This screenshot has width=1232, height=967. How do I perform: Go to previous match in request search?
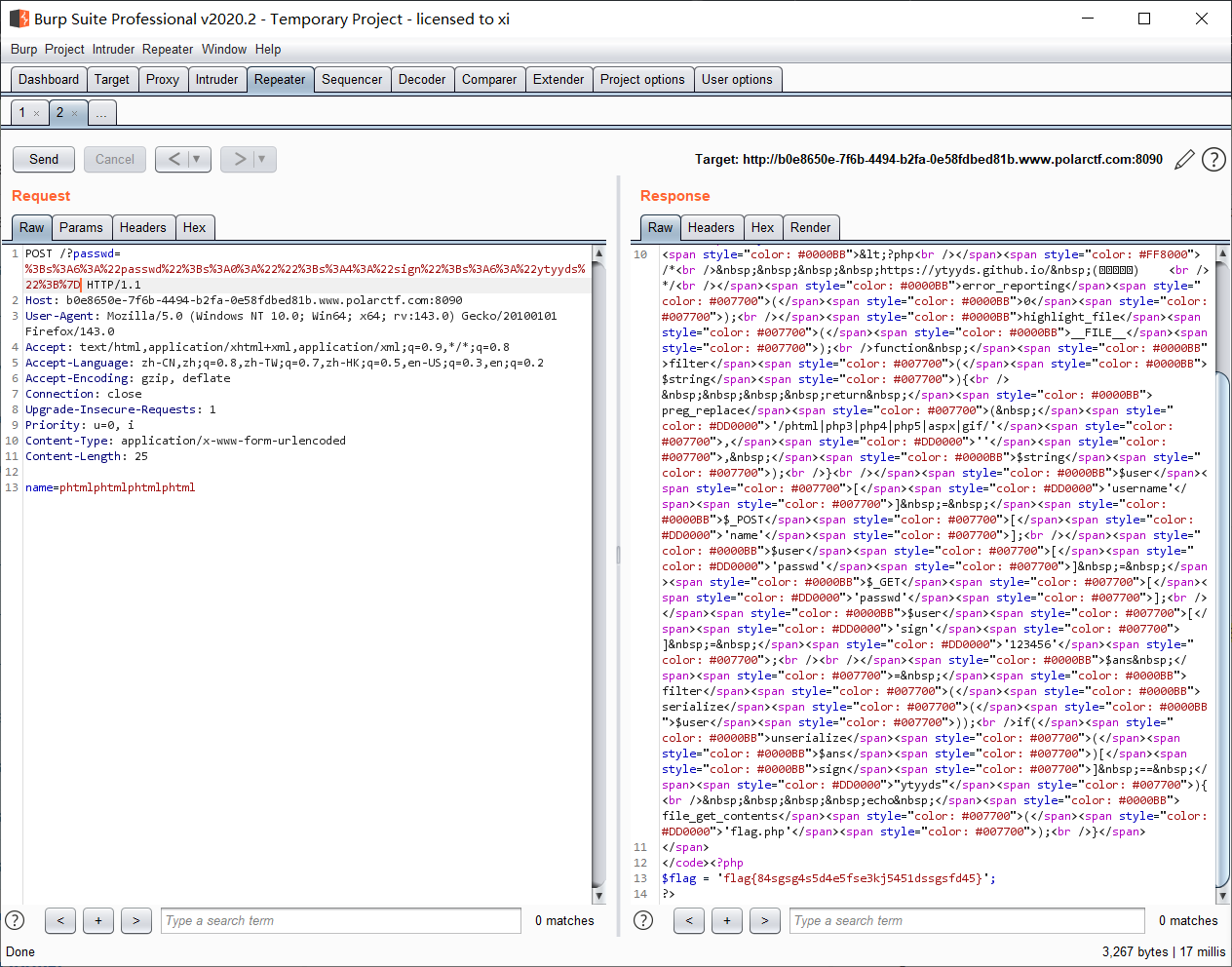point(60,920)
